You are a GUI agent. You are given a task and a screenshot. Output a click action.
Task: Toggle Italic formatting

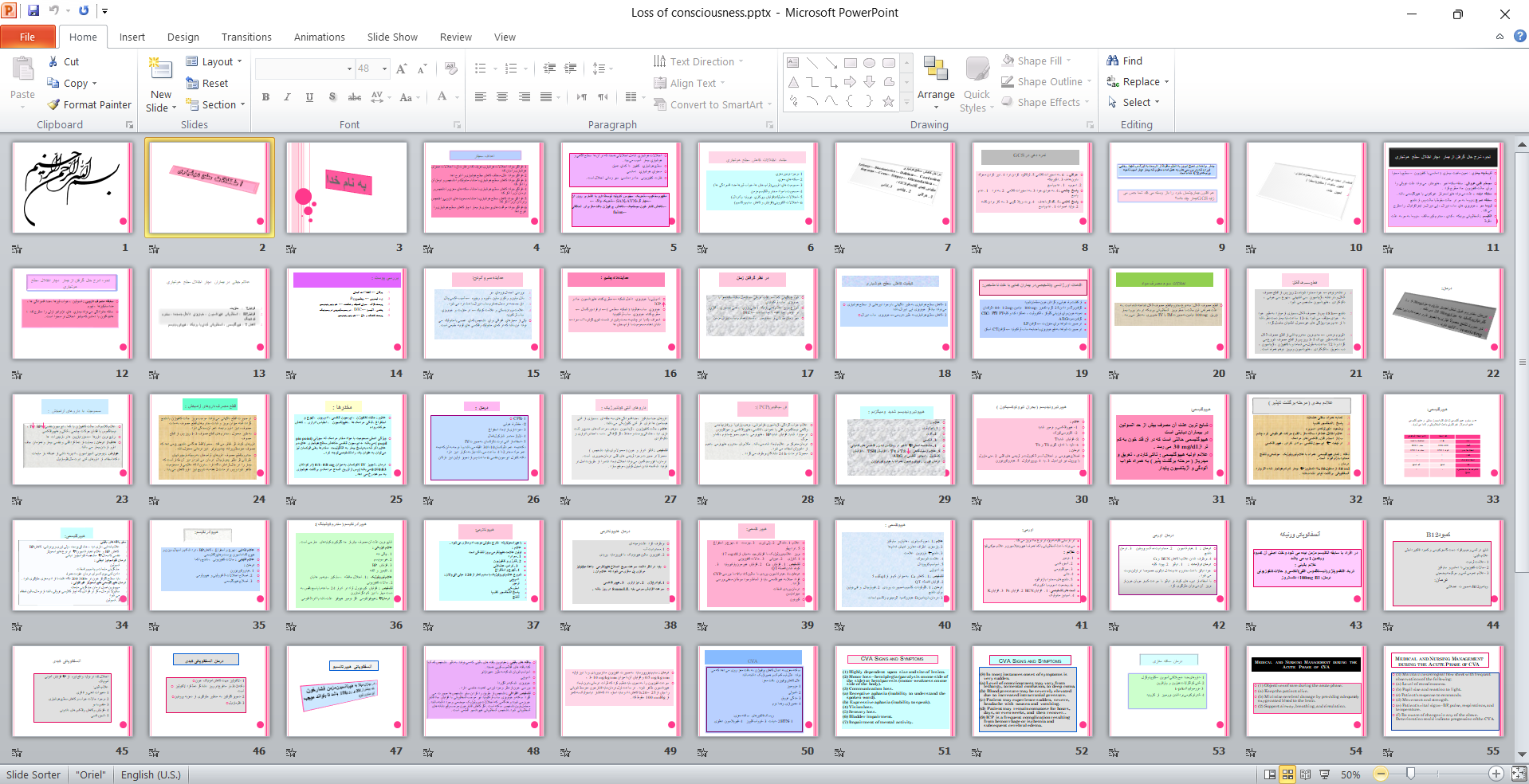point(287,97)
